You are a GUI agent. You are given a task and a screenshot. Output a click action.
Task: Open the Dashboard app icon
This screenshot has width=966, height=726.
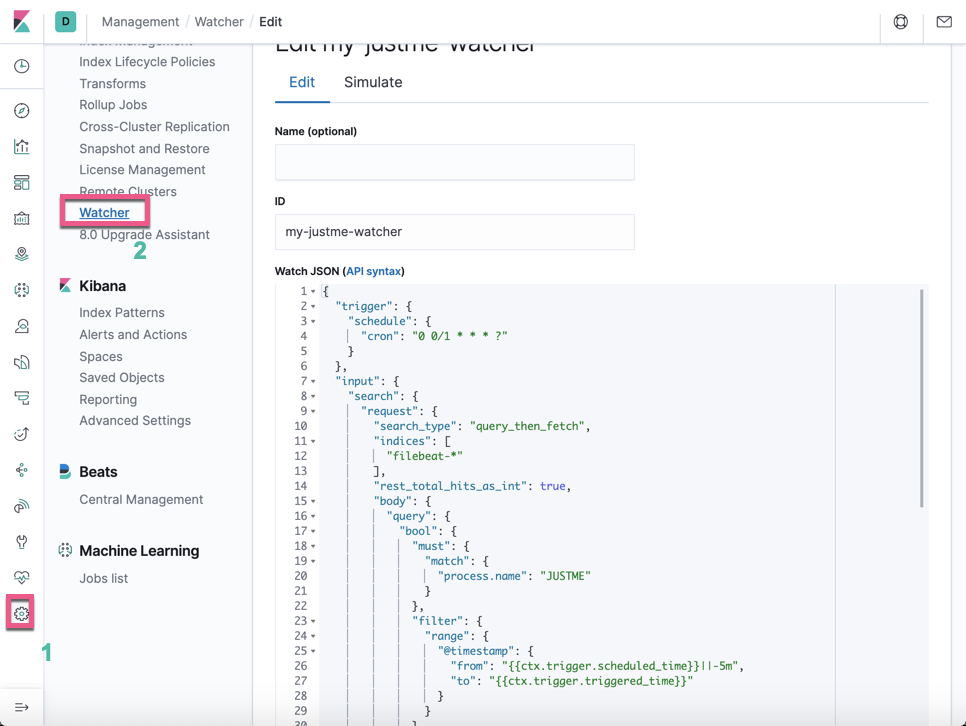pos(21,182)
